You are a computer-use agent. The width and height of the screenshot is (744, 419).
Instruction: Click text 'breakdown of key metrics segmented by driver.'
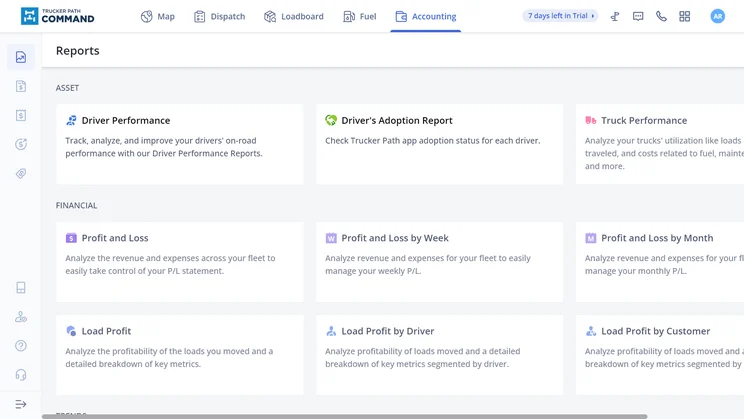[x=417, y=364]
